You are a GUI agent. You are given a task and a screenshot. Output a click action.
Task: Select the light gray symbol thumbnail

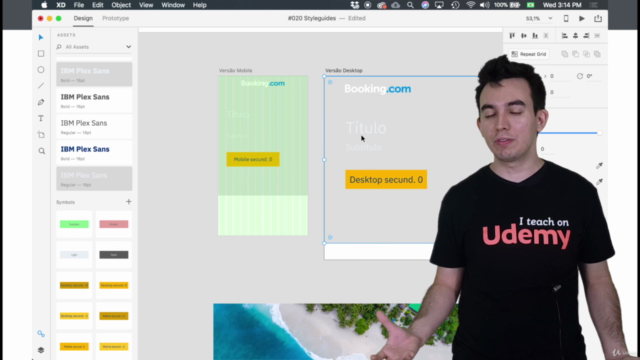[x=74, y=255]
